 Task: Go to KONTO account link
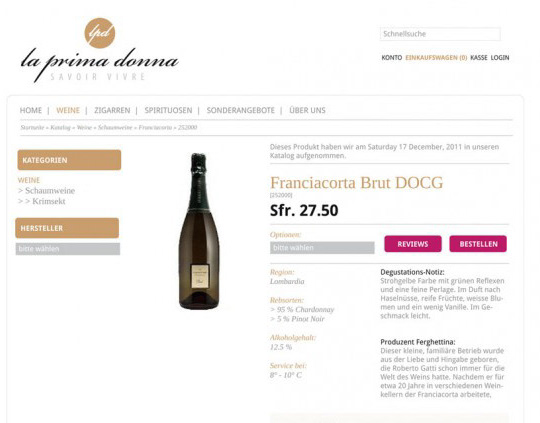click(x=392, y=58)
